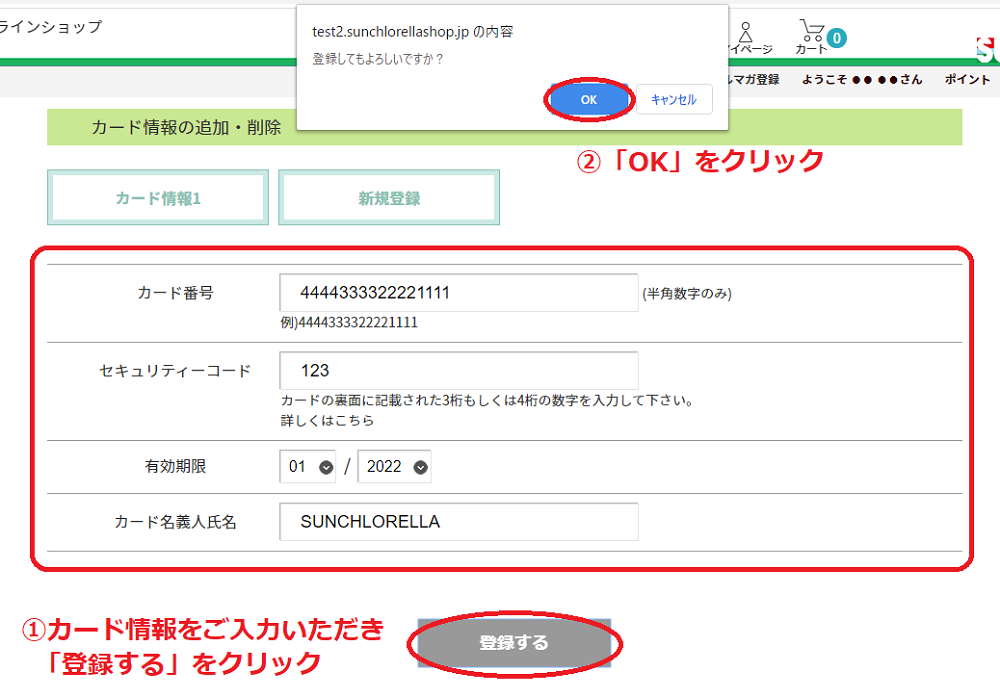Click the ようこそ user name greeting

pos(862,80)
